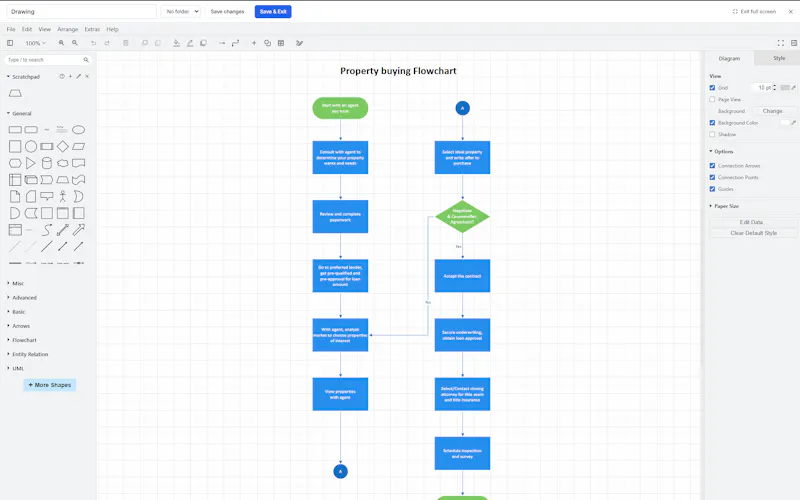Expand the Arrows shapes section
The height and width of the screenshot is (500, 800).
(x=18, y=326)
